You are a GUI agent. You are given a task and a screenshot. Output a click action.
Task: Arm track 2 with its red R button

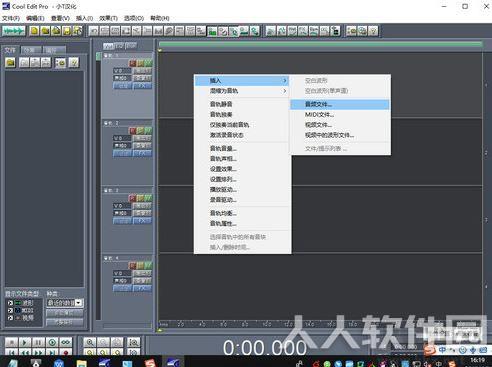(132, 130)
